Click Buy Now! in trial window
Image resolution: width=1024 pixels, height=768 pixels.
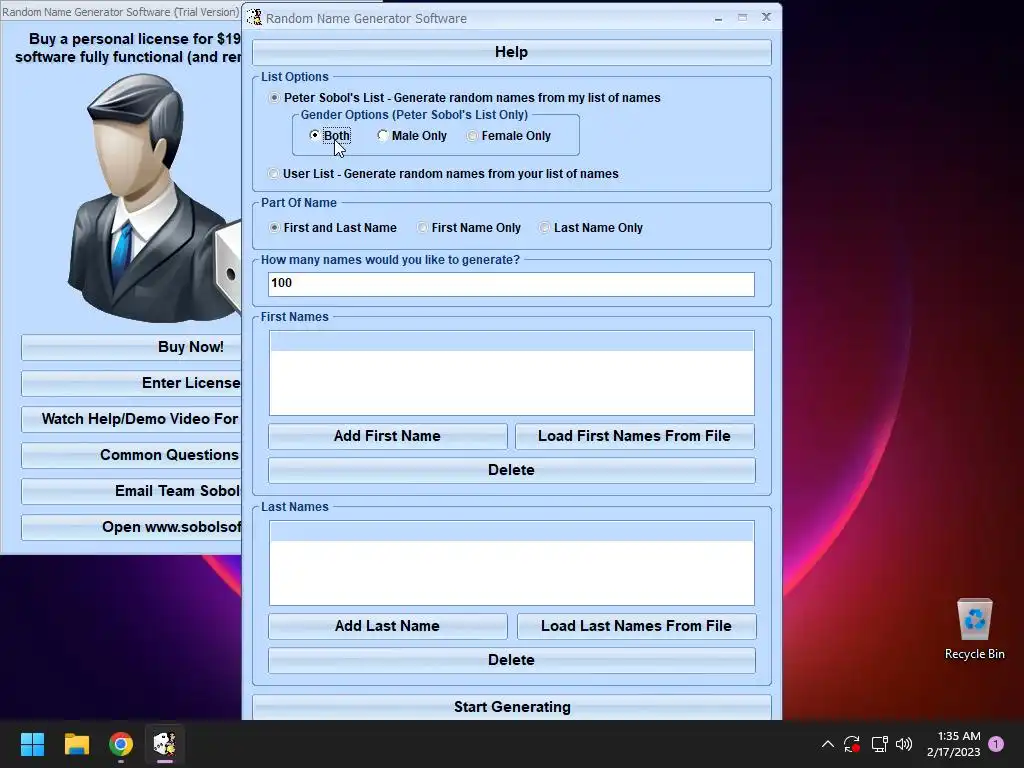(x=131, y=347)
